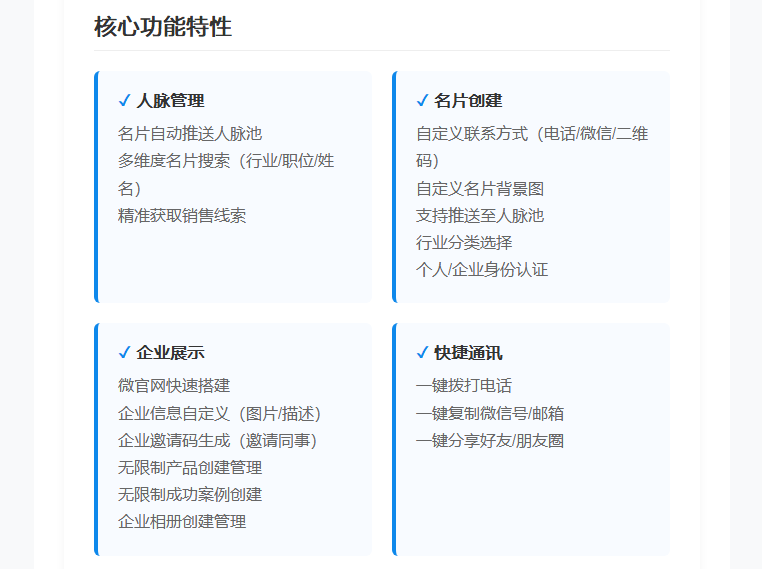The height and width of the screenshot is (569, 762).
Task: Click the text 精准获取销售线索
Action: [x=182, y=216]
